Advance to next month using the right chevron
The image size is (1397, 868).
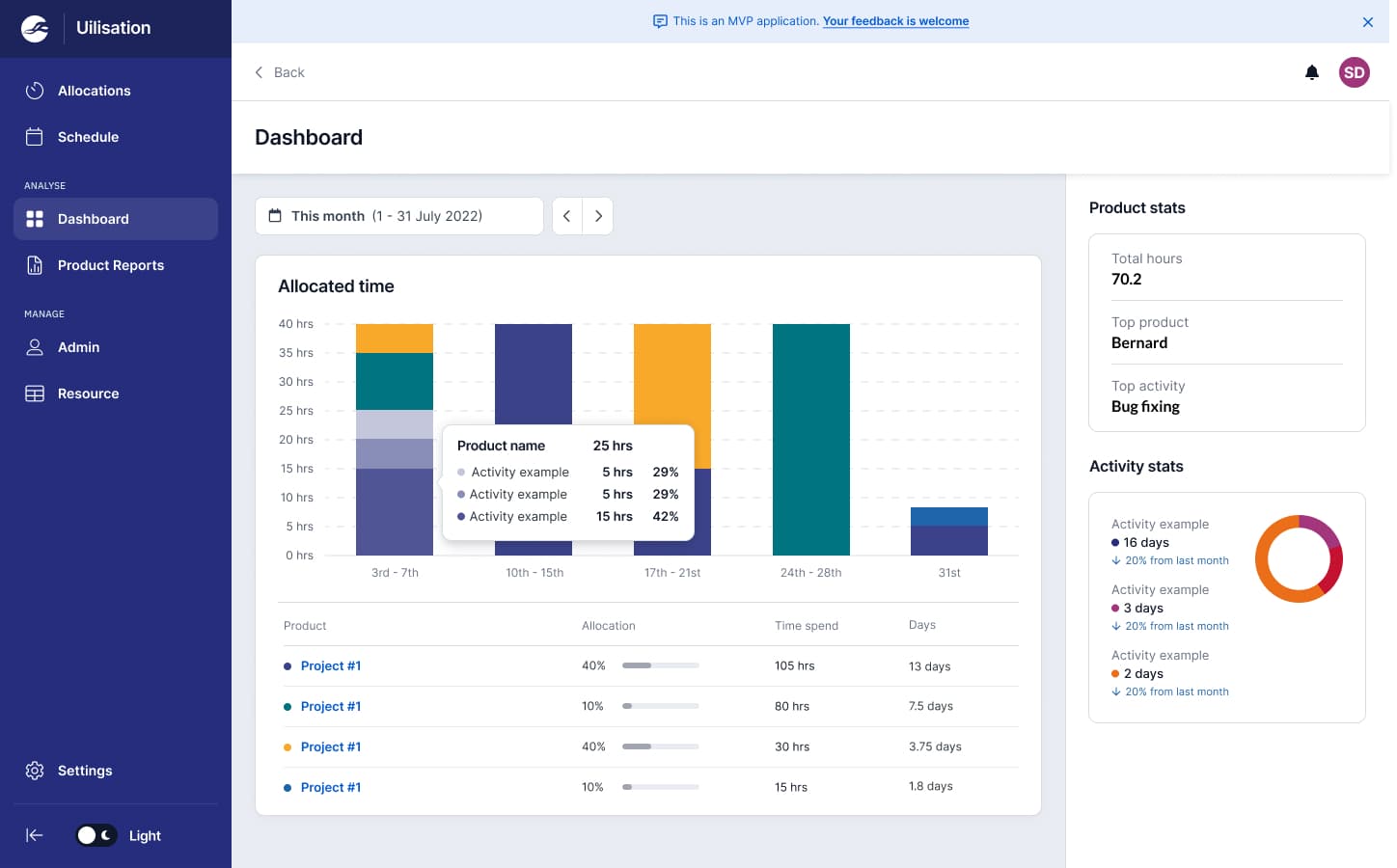[598, 216]
